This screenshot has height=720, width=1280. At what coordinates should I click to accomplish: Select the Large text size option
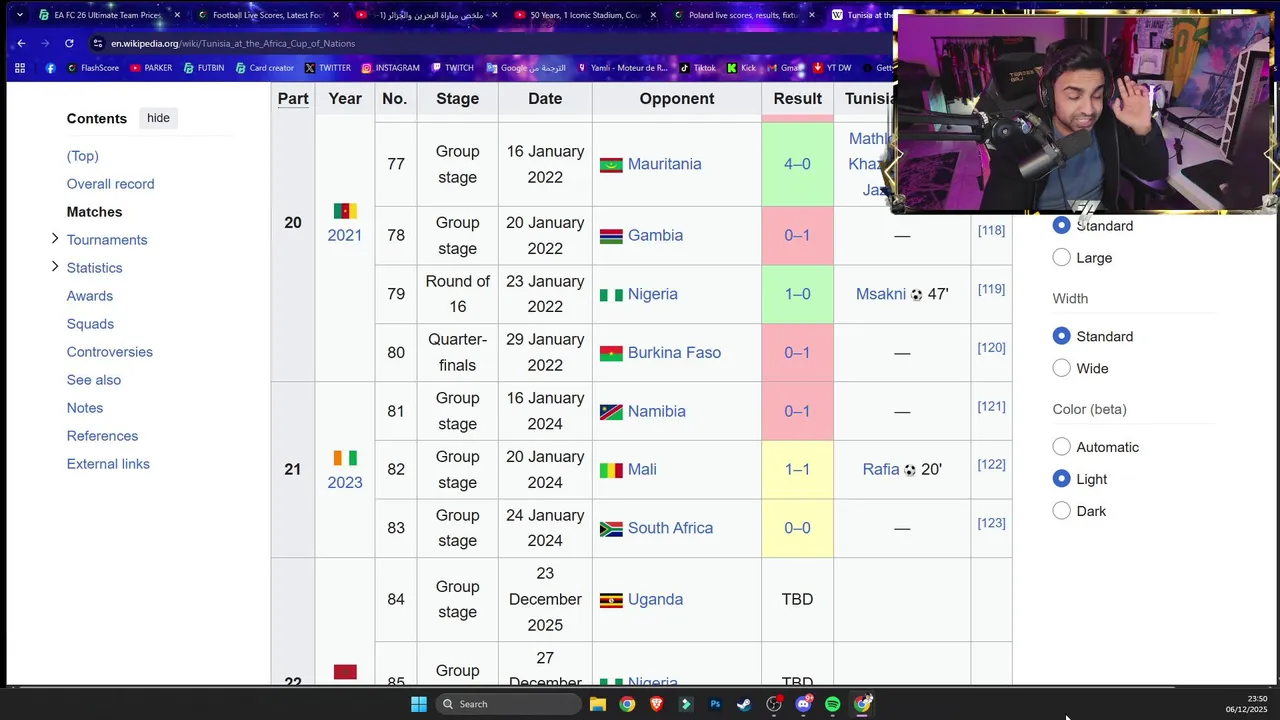tap(1062, 258)
